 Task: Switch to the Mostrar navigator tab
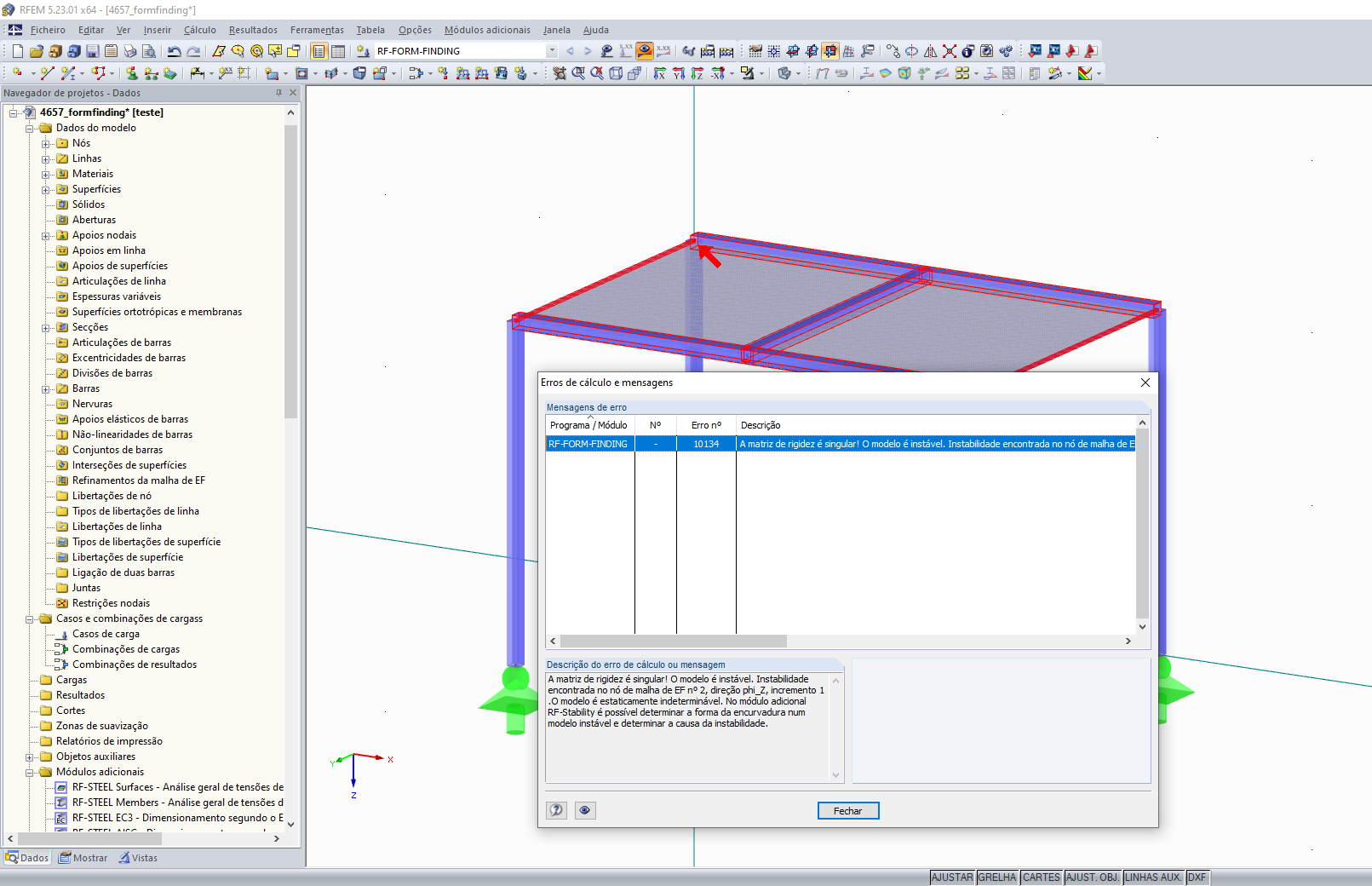pyautogui.click(x=83, y=858)
